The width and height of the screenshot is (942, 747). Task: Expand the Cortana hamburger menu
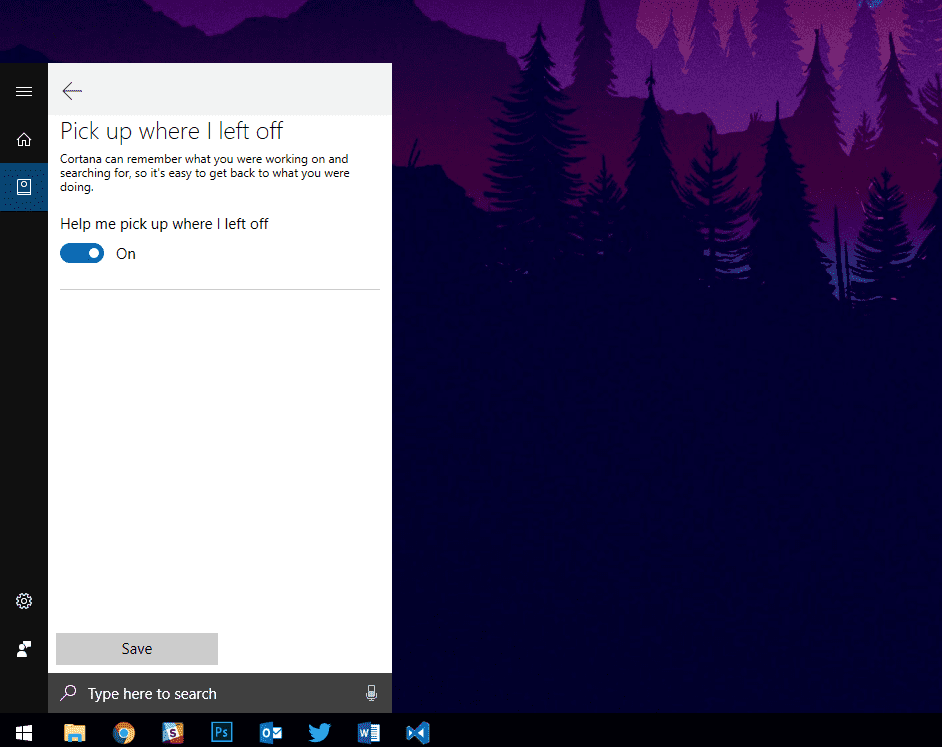[x=24, y=91]
